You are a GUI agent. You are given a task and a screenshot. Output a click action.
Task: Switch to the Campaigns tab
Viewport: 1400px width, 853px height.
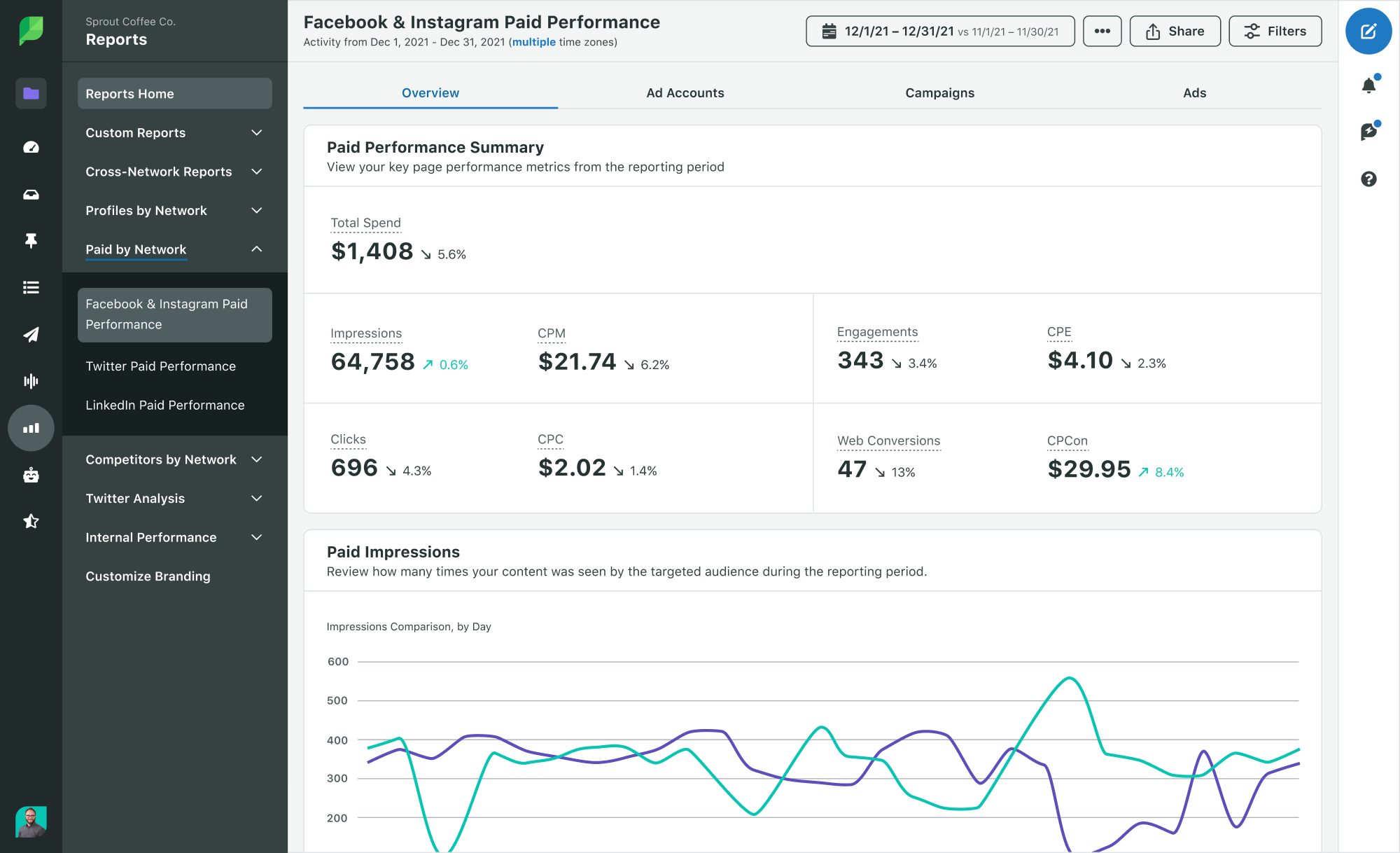point(940,93)
